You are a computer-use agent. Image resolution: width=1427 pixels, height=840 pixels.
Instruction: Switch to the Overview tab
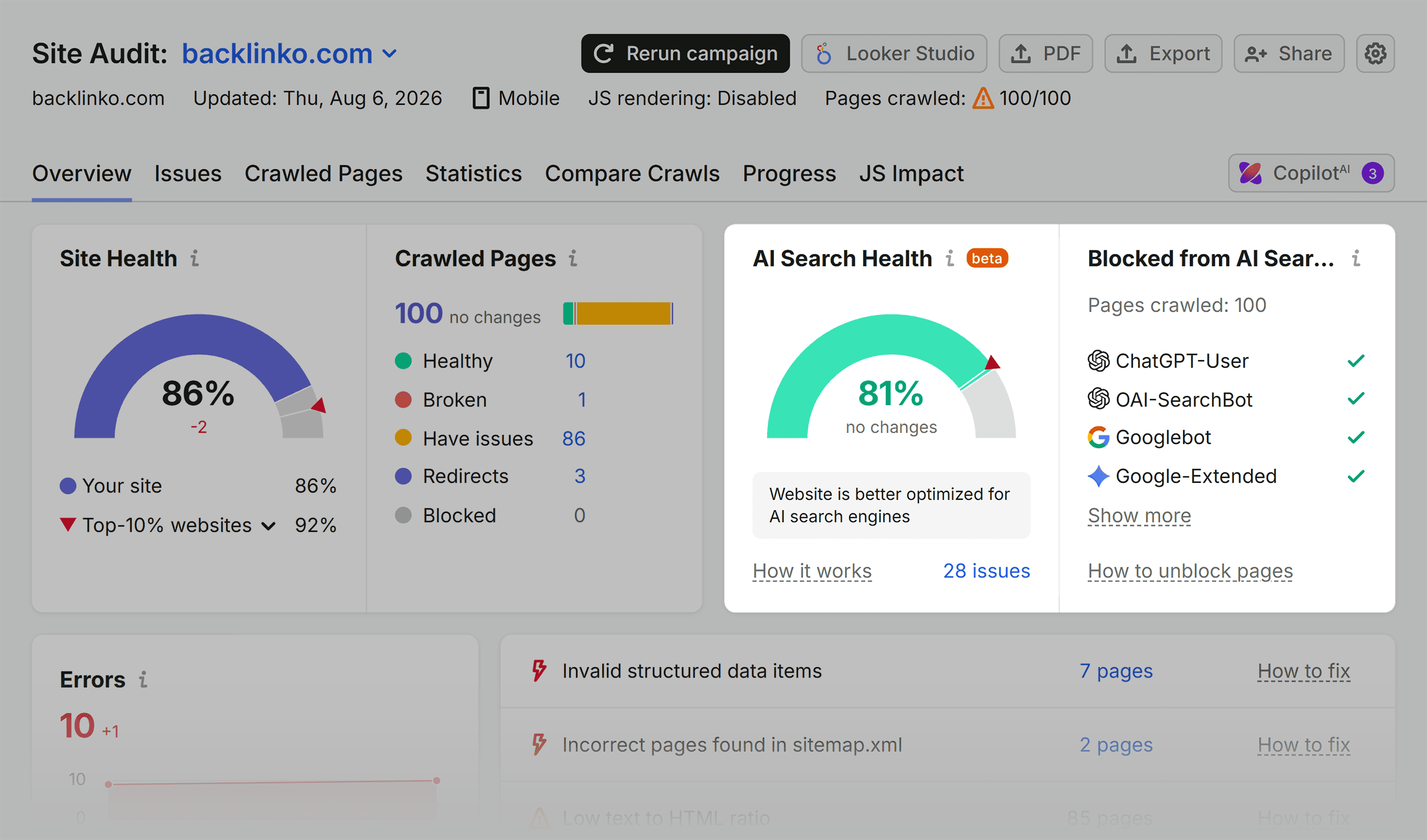(x=82, y=173)
